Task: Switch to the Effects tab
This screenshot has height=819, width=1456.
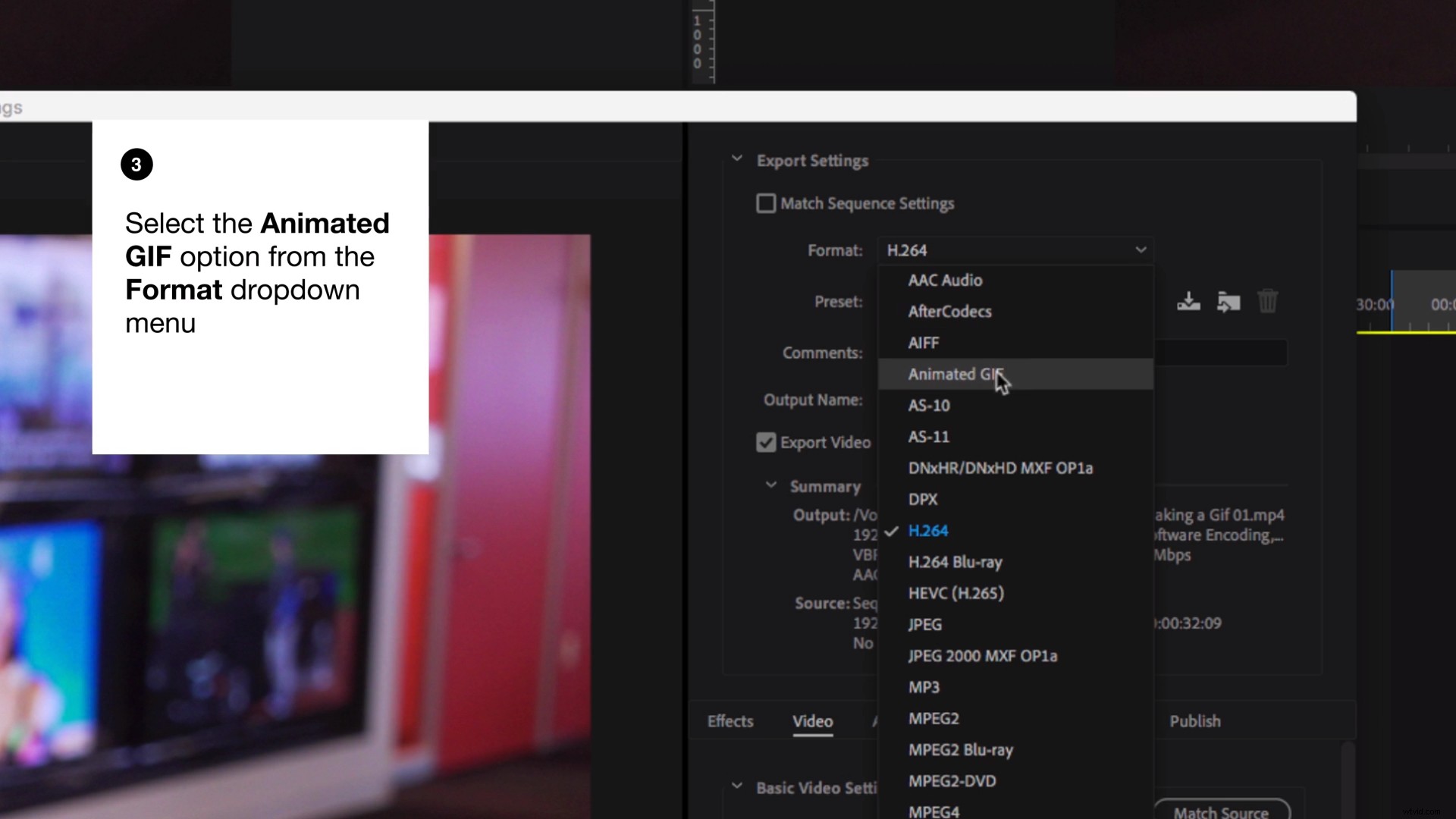Action: 730,721
